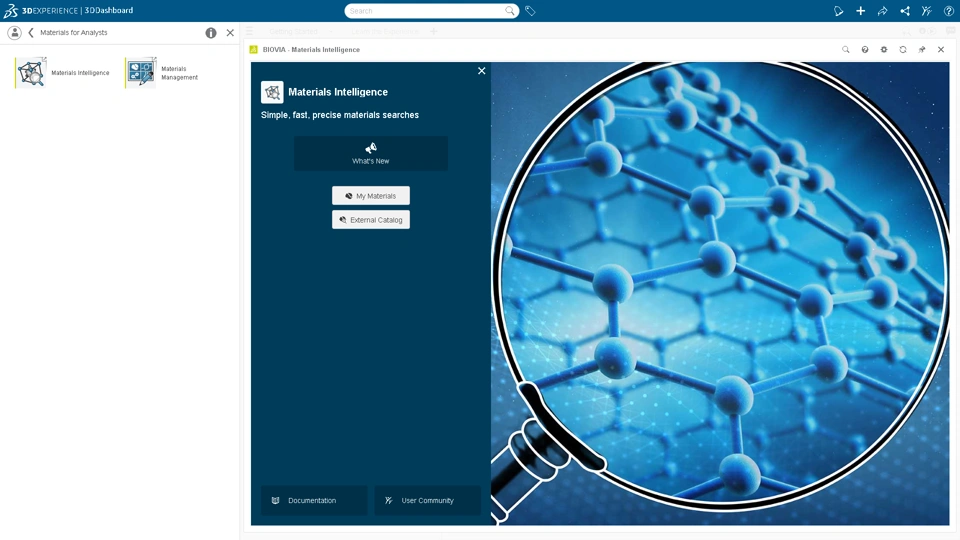
Task: Open help in the BIOVIA widget header
Action: tap(864, 50)
